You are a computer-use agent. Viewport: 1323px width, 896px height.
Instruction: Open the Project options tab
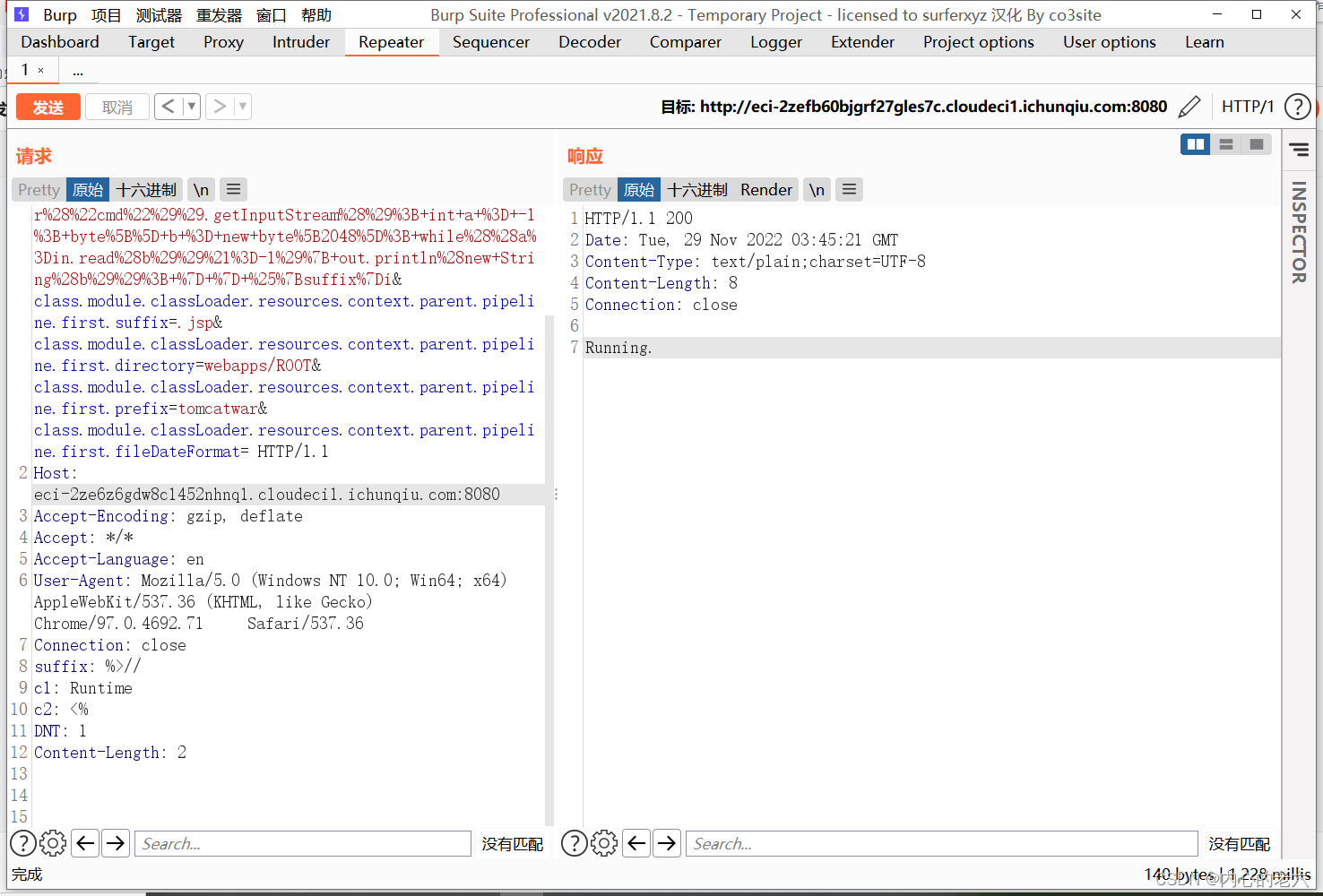coord(979,42)
